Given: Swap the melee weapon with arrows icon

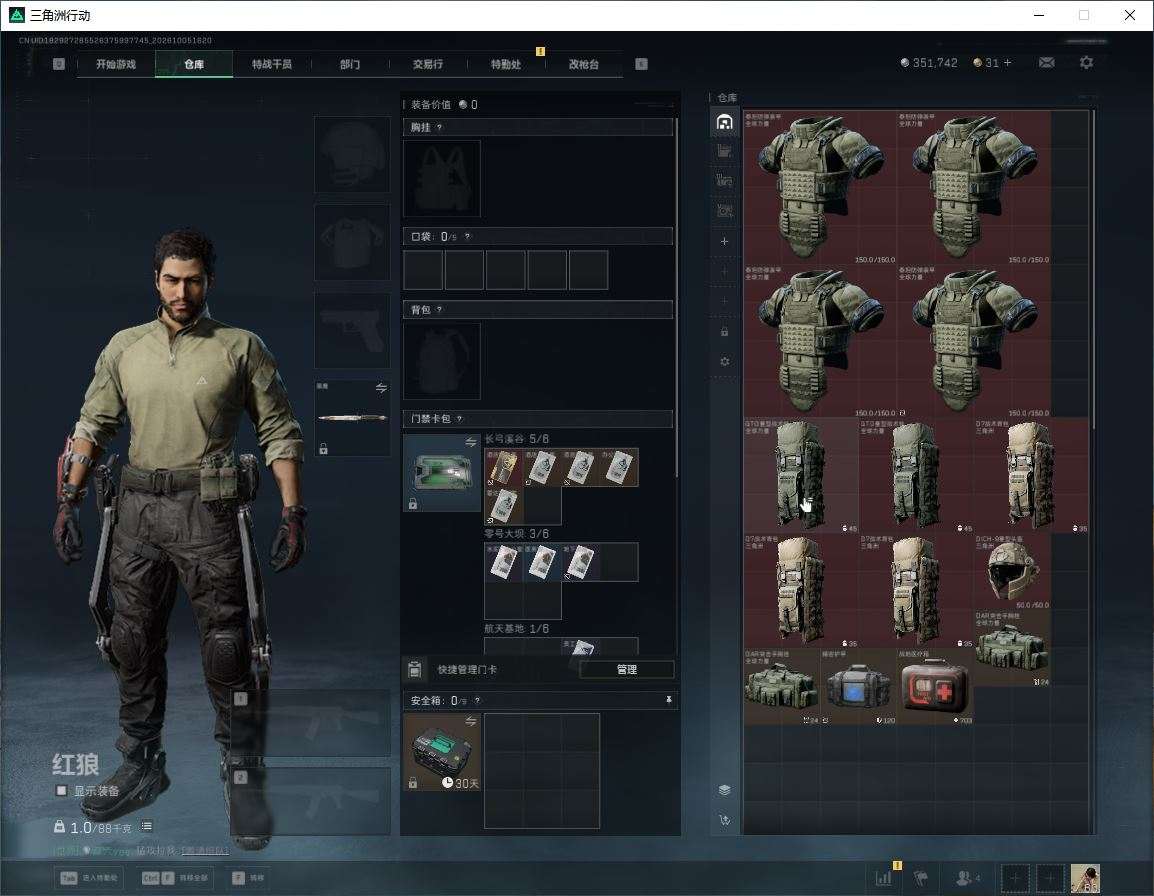Looking at the screenshot, I should coord(381,388).
